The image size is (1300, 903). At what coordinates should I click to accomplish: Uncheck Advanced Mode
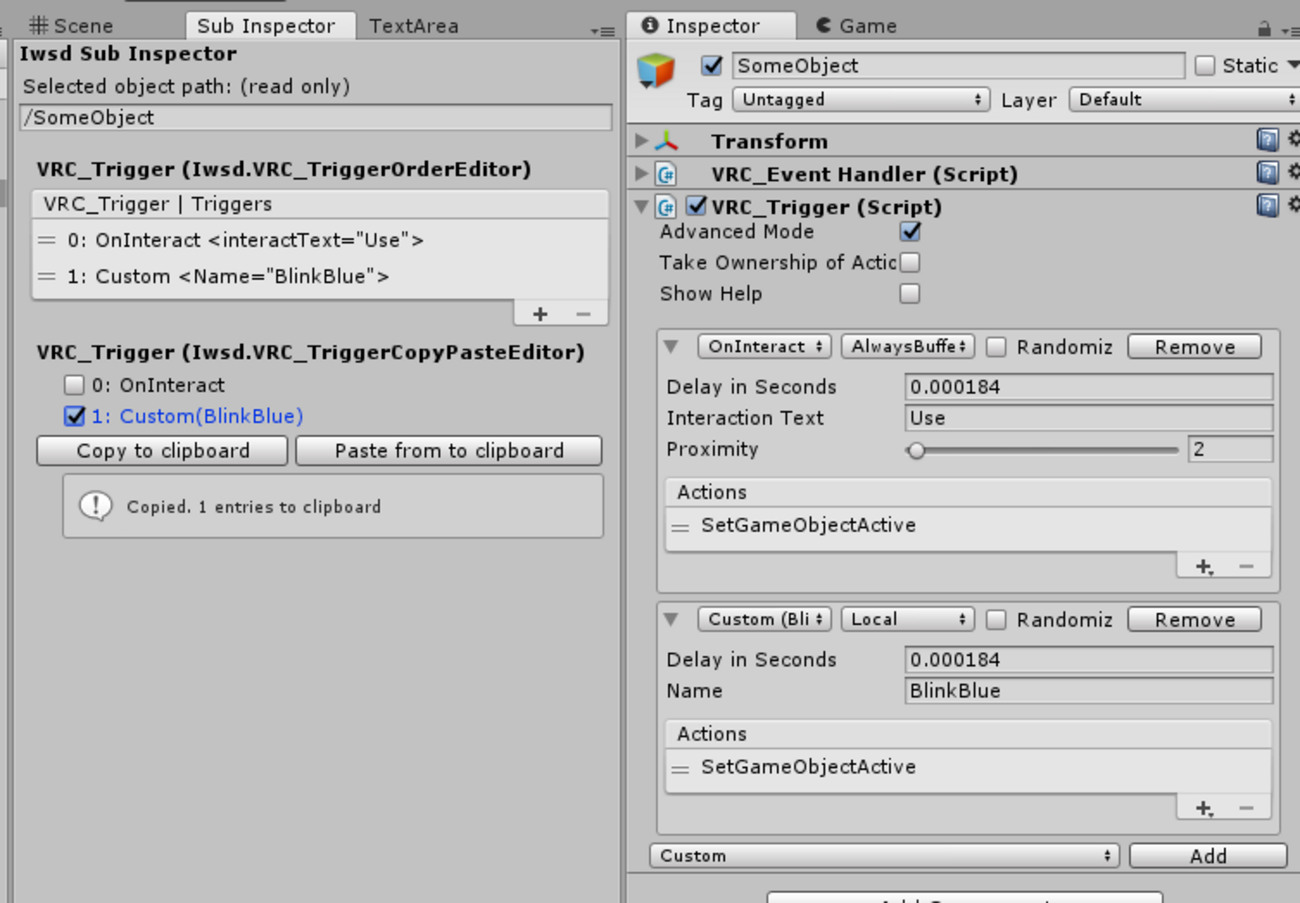tap(910, 232)
